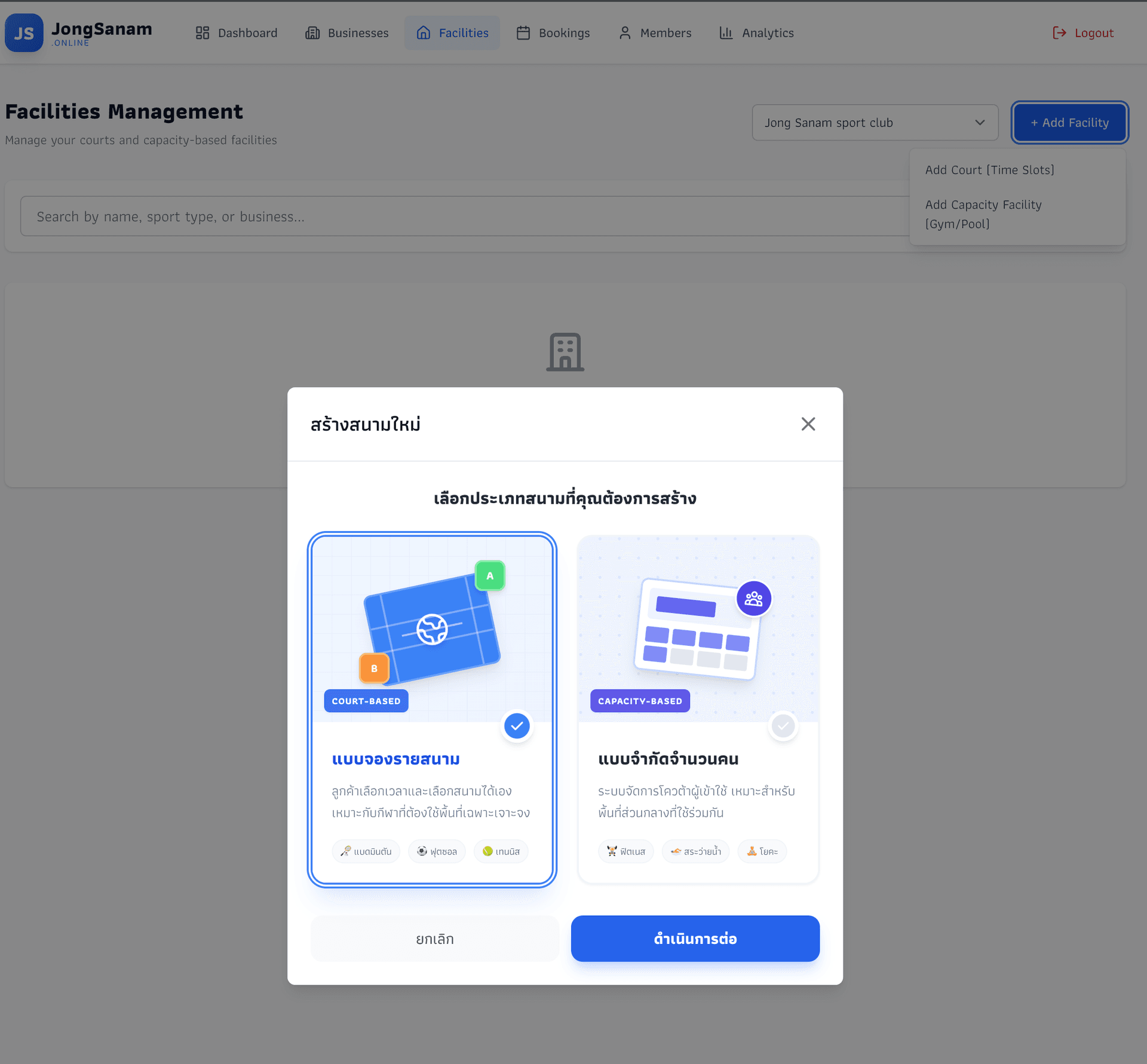Choose Add Capacity Facility (Gym/Pool) option
This screenshot has width=1147, height=1064.
click(983, 214)
